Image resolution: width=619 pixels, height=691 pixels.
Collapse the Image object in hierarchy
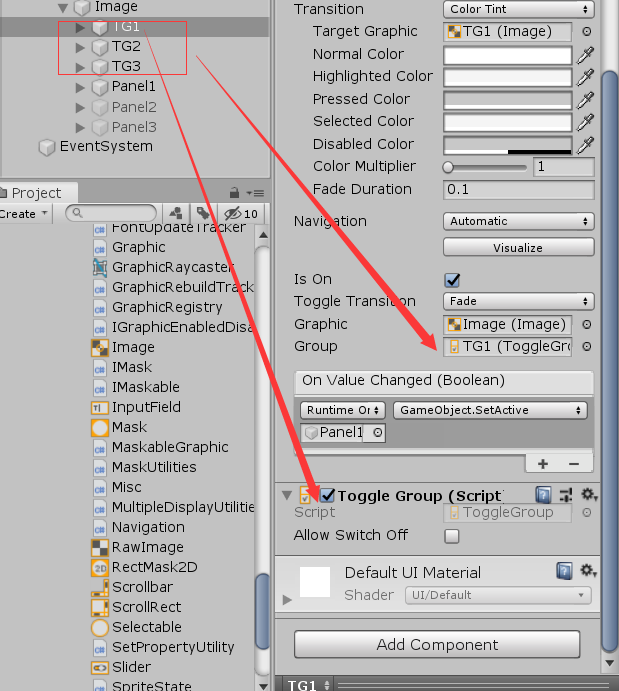(x=63, y=7)
